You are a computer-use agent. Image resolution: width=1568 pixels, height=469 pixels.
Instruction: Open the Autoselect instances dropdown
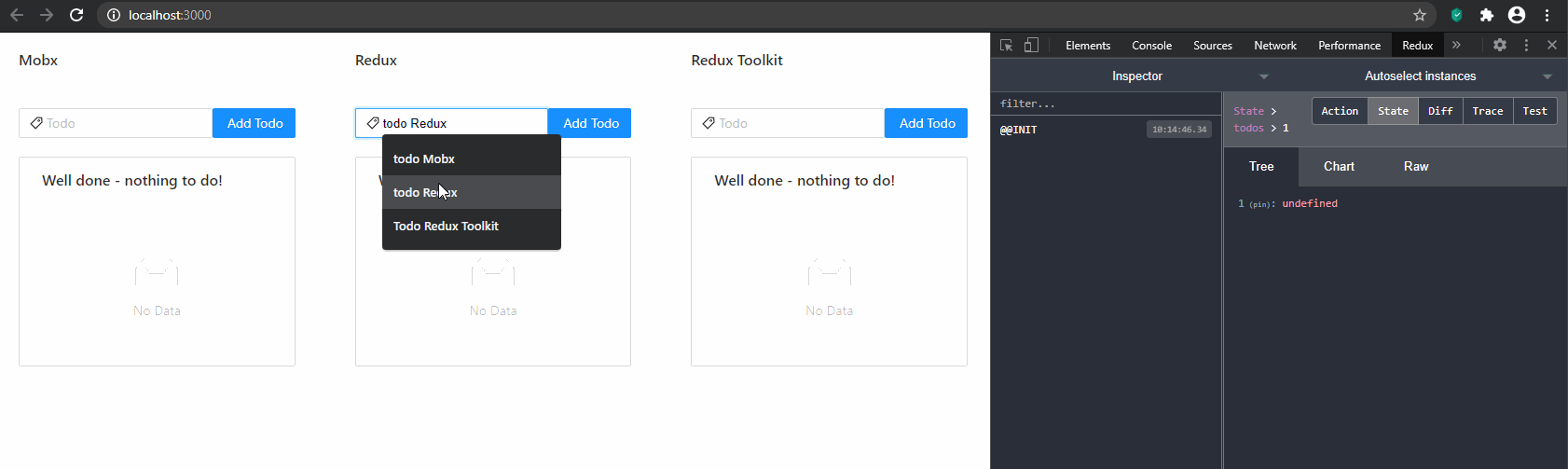coord(1423,76)
